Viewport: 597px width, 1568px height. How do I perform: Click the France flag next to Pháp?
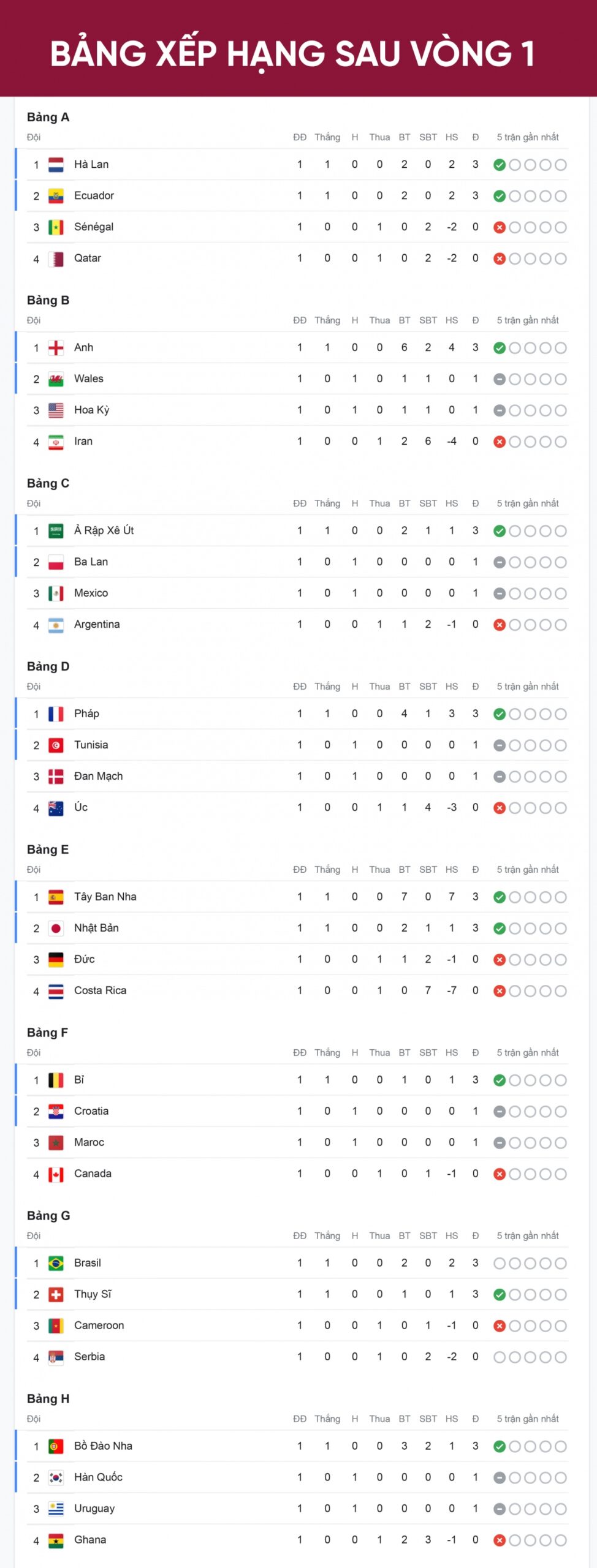(x=56, y=714)
